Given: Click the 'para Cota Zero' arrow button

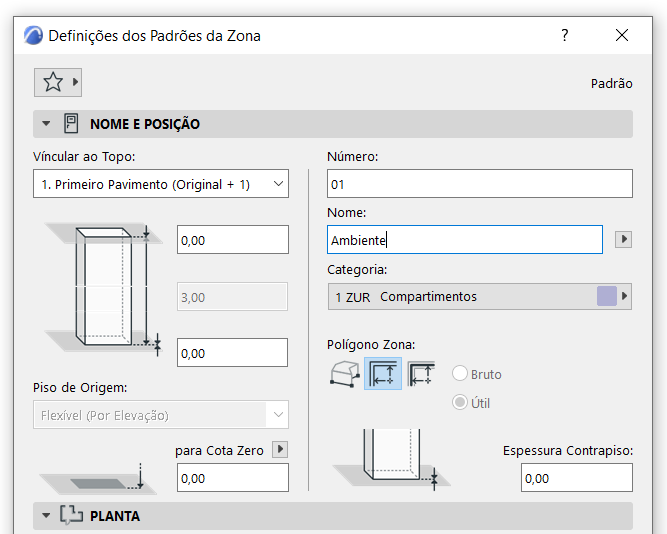Looking at the screenshot, I should tap(280, 450).
